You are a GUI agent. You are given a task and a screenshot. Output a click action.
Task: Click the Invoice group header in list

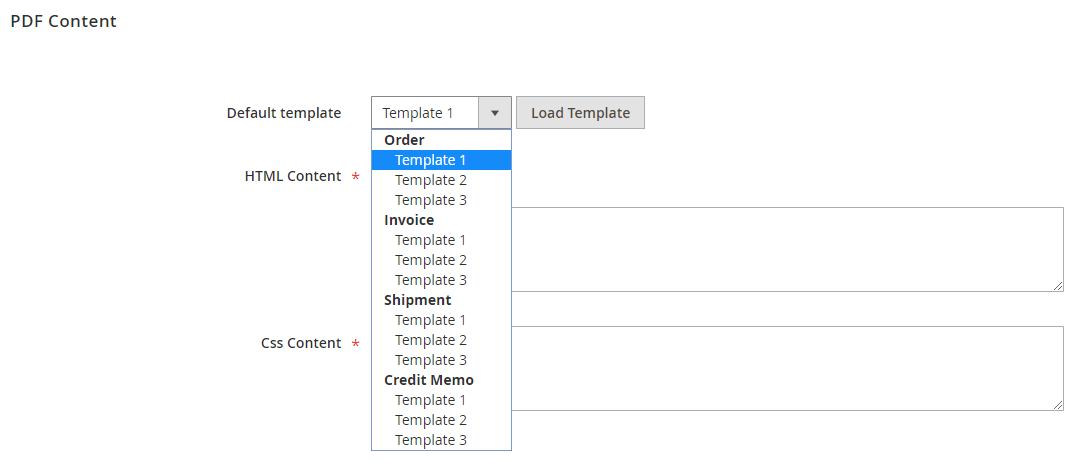tap(409, 220)
